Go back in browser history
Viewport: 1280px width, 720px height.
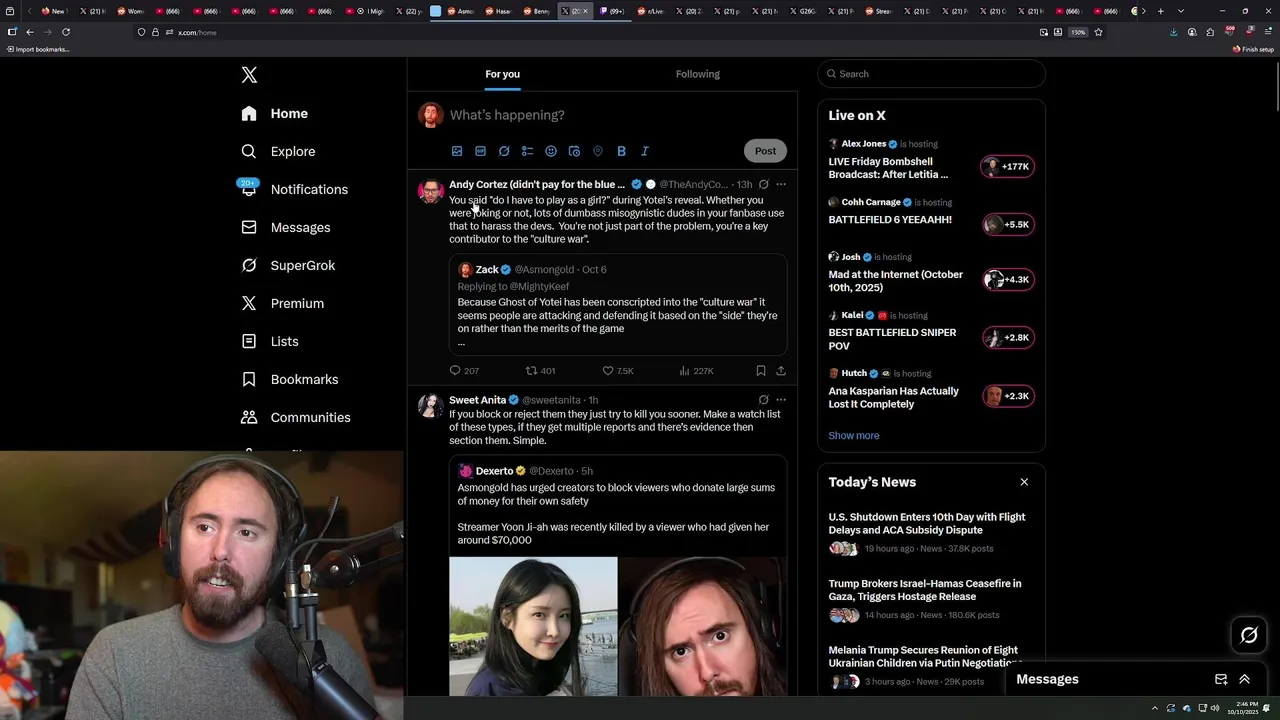pos(30,32)
